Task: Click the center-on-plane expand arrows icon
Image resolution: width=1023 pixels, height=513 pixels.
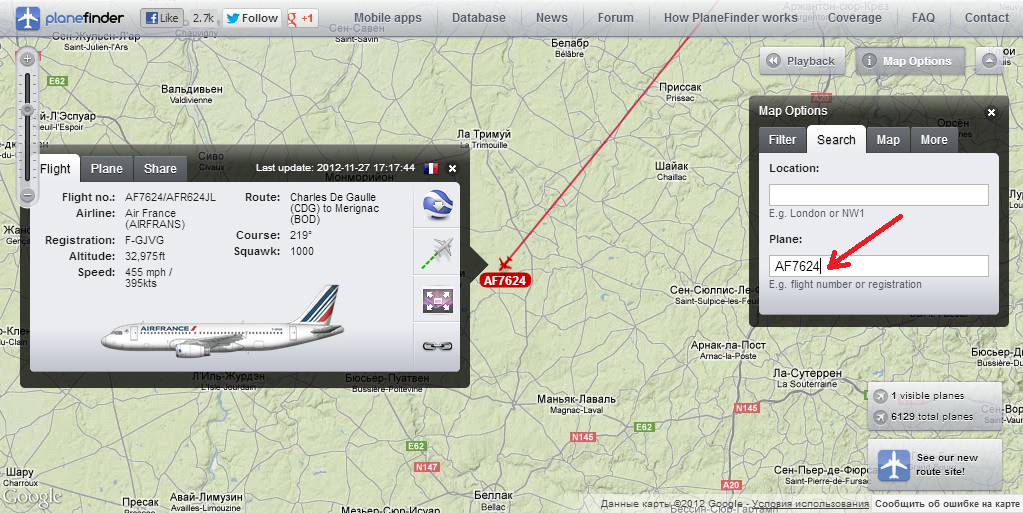Action: click(438, 300)
